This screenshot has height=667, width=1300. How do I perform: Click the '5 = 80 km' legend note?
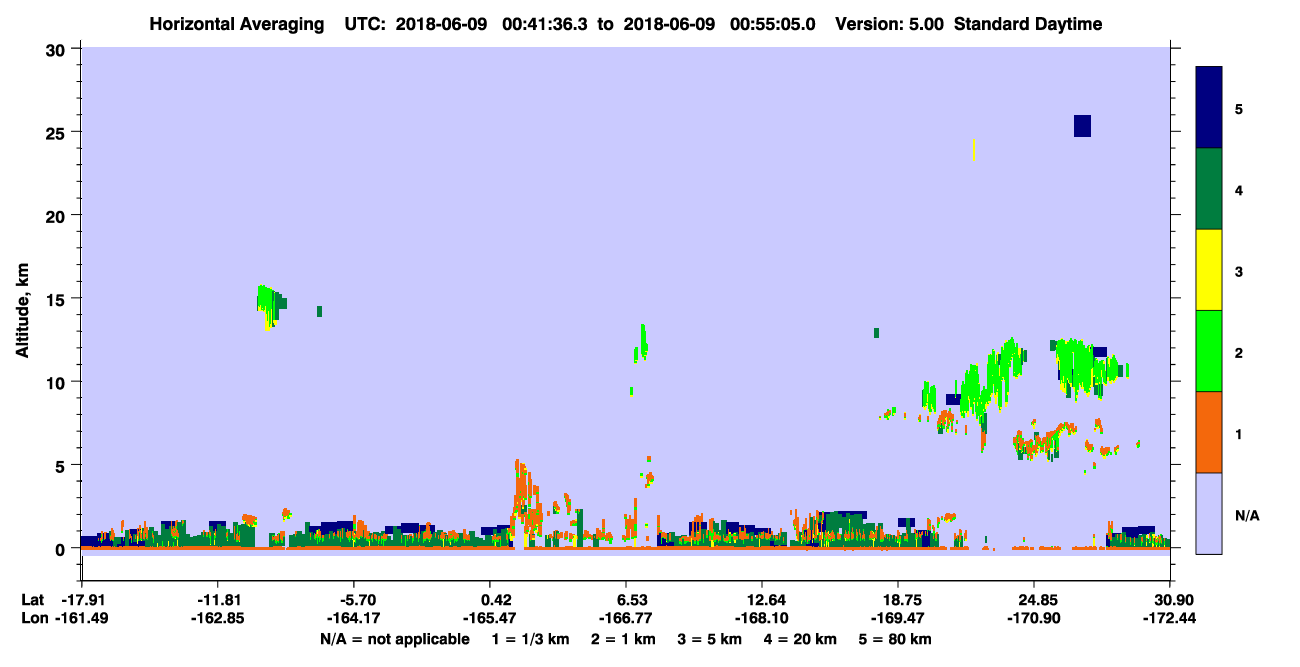pos(894,639)
